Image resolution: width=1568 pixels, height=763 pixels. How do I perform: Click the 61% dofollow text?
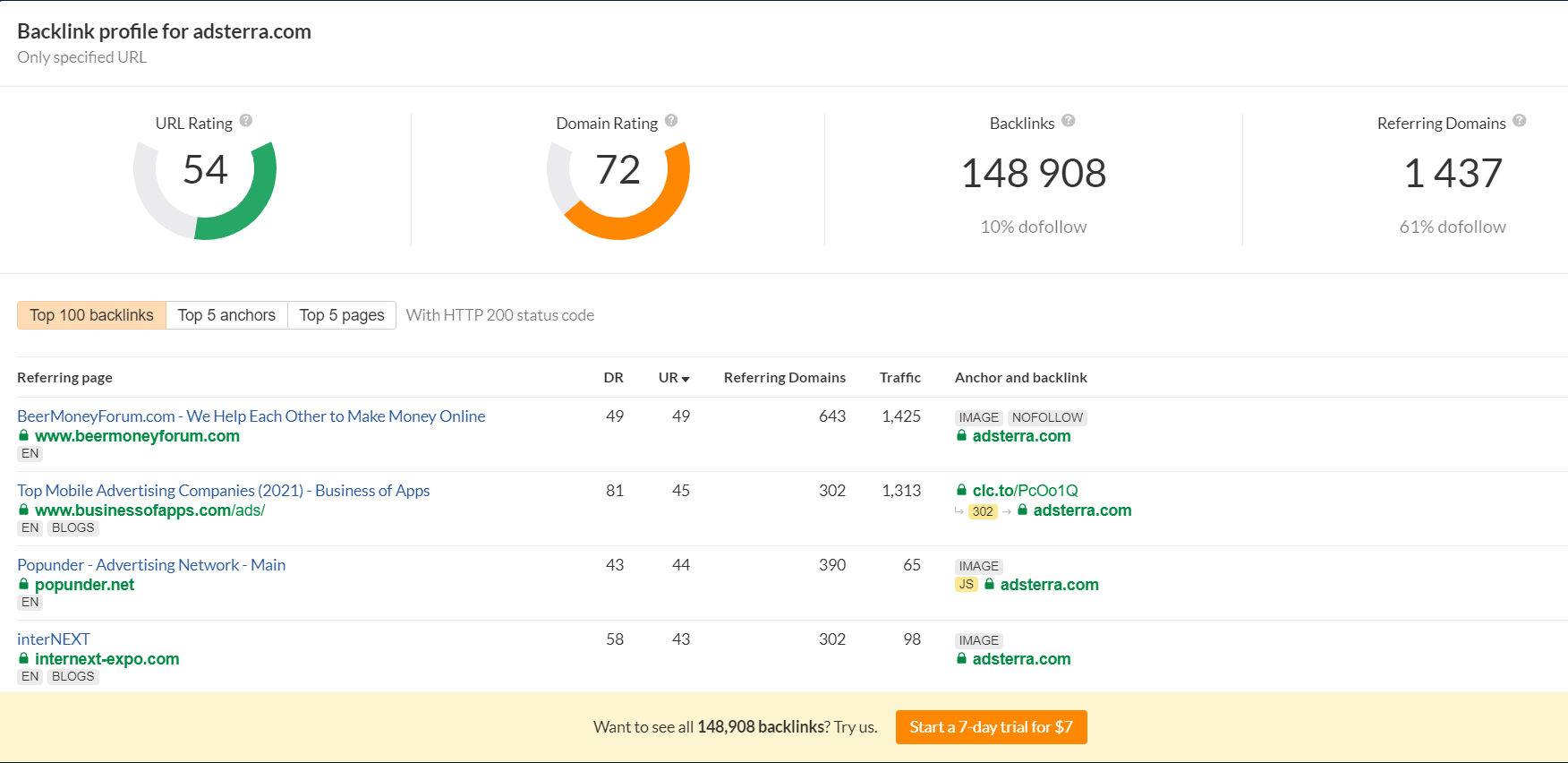point(1453,227)
